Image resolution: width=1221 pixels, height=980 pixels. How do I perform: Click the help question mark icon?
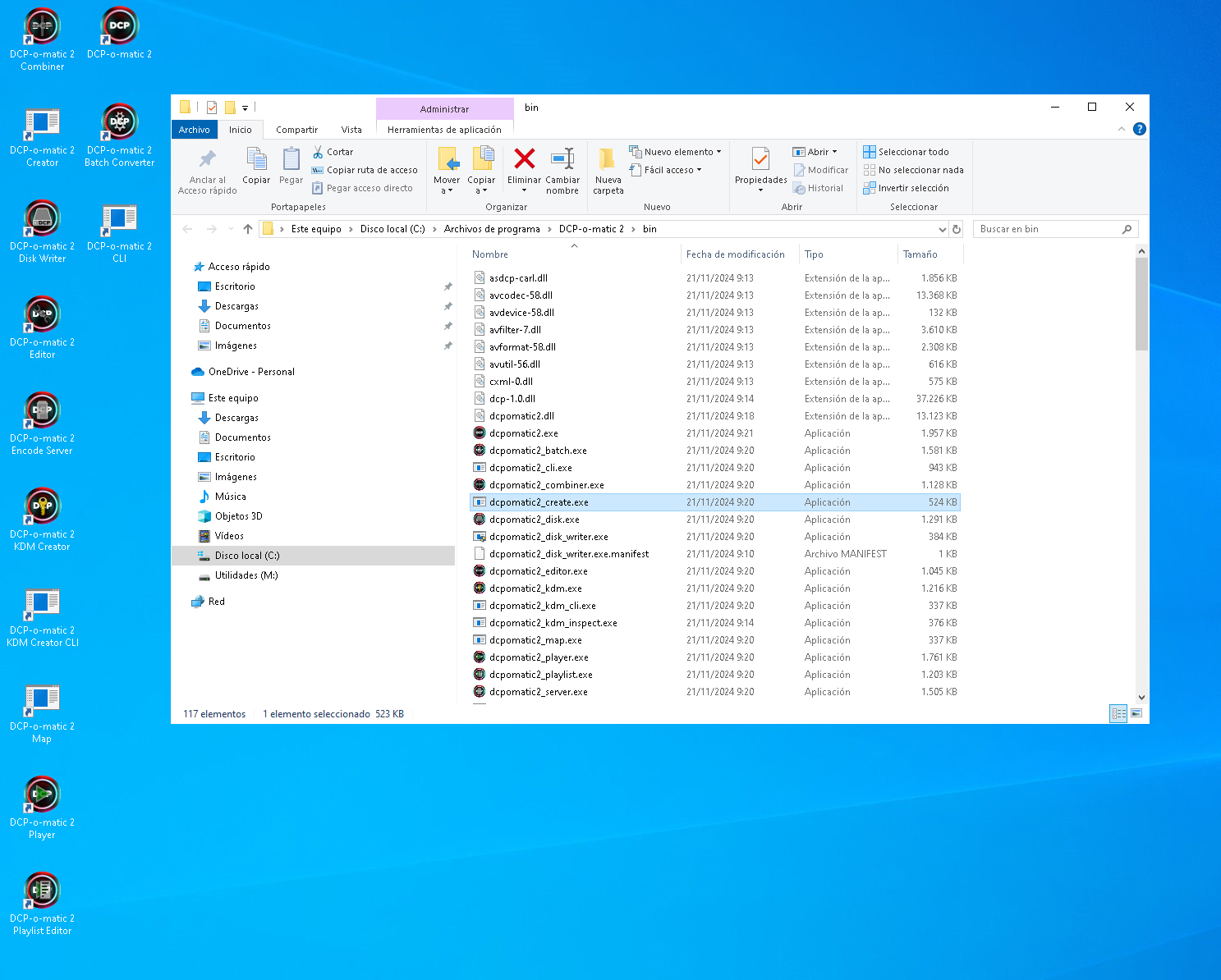(1139, 129)
